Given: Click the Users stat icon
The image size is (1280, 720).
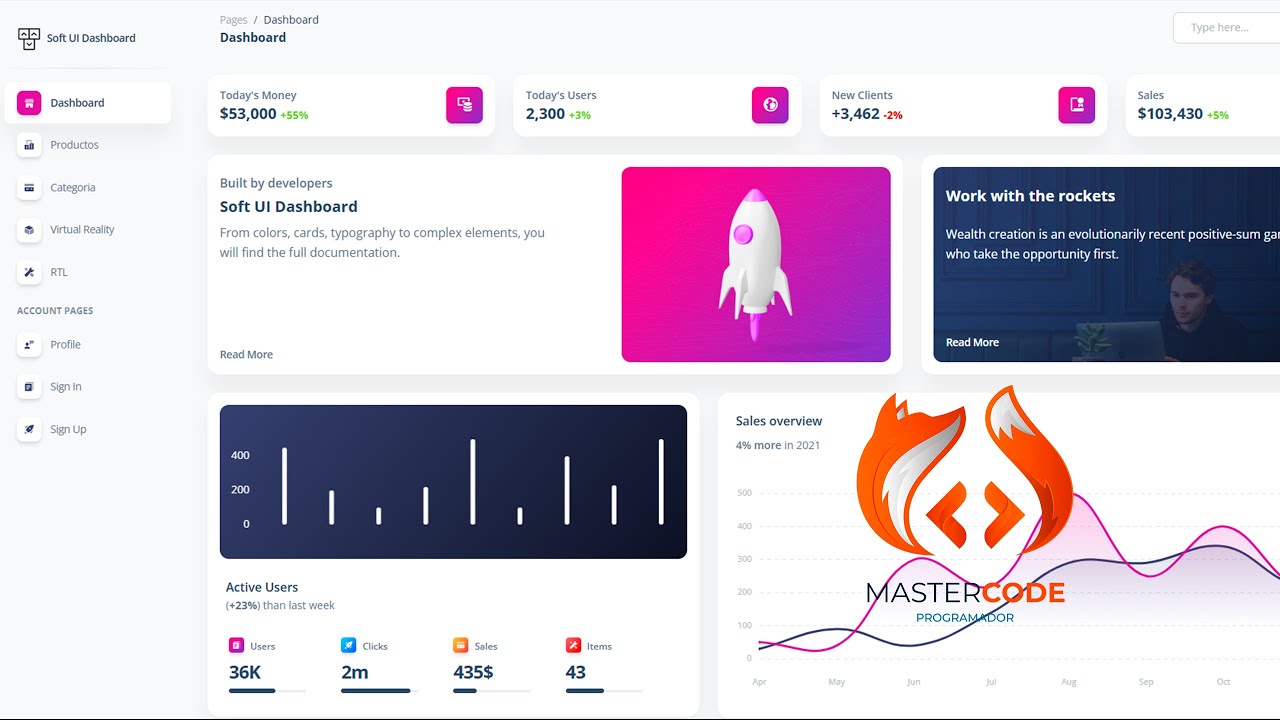Looking at the screenshot, I should click(236, 646).
